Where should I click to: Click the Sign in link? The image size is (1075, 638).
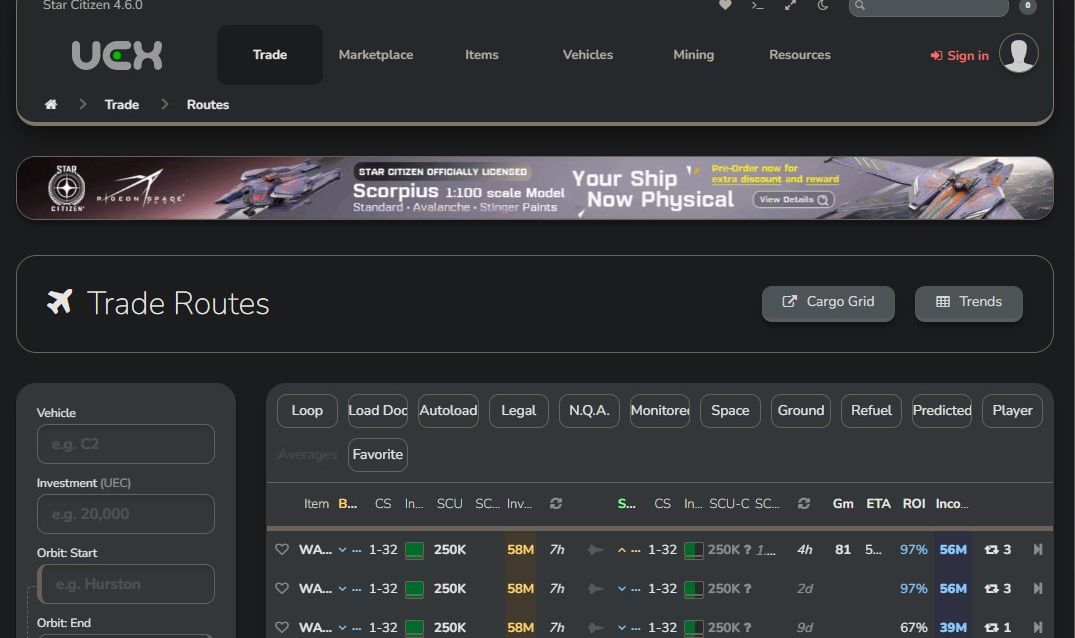[x=959, y=55]
